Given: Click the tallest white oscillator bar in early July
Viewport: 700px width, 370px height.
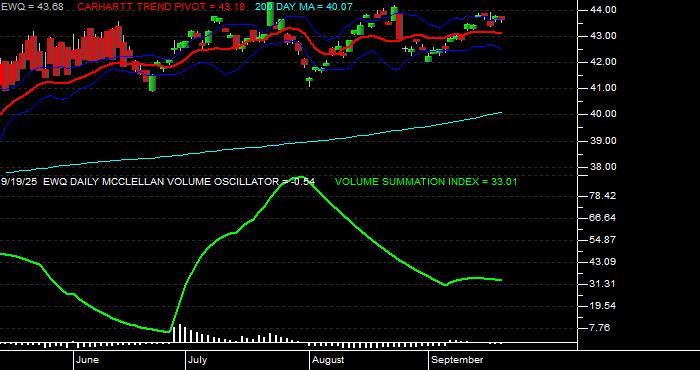Looking at the screenshot, I should click(x=179, y=333).
